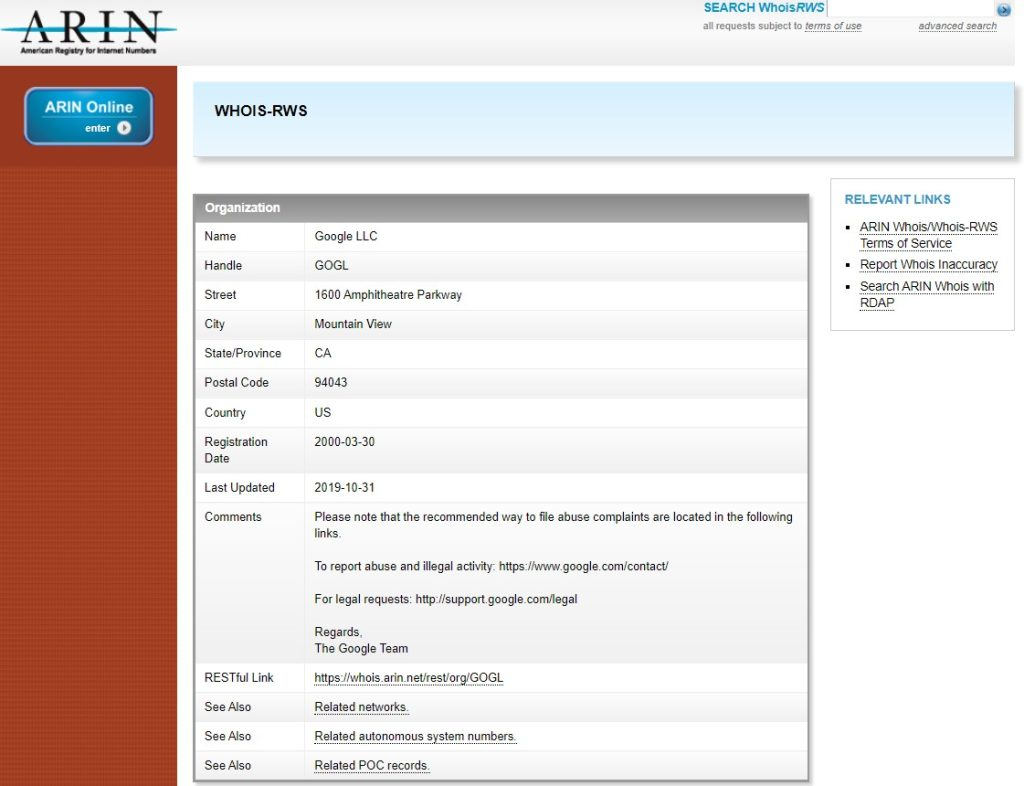Submit the WhoisRWS search arrow button
1024x786 pixels.
1004,9
